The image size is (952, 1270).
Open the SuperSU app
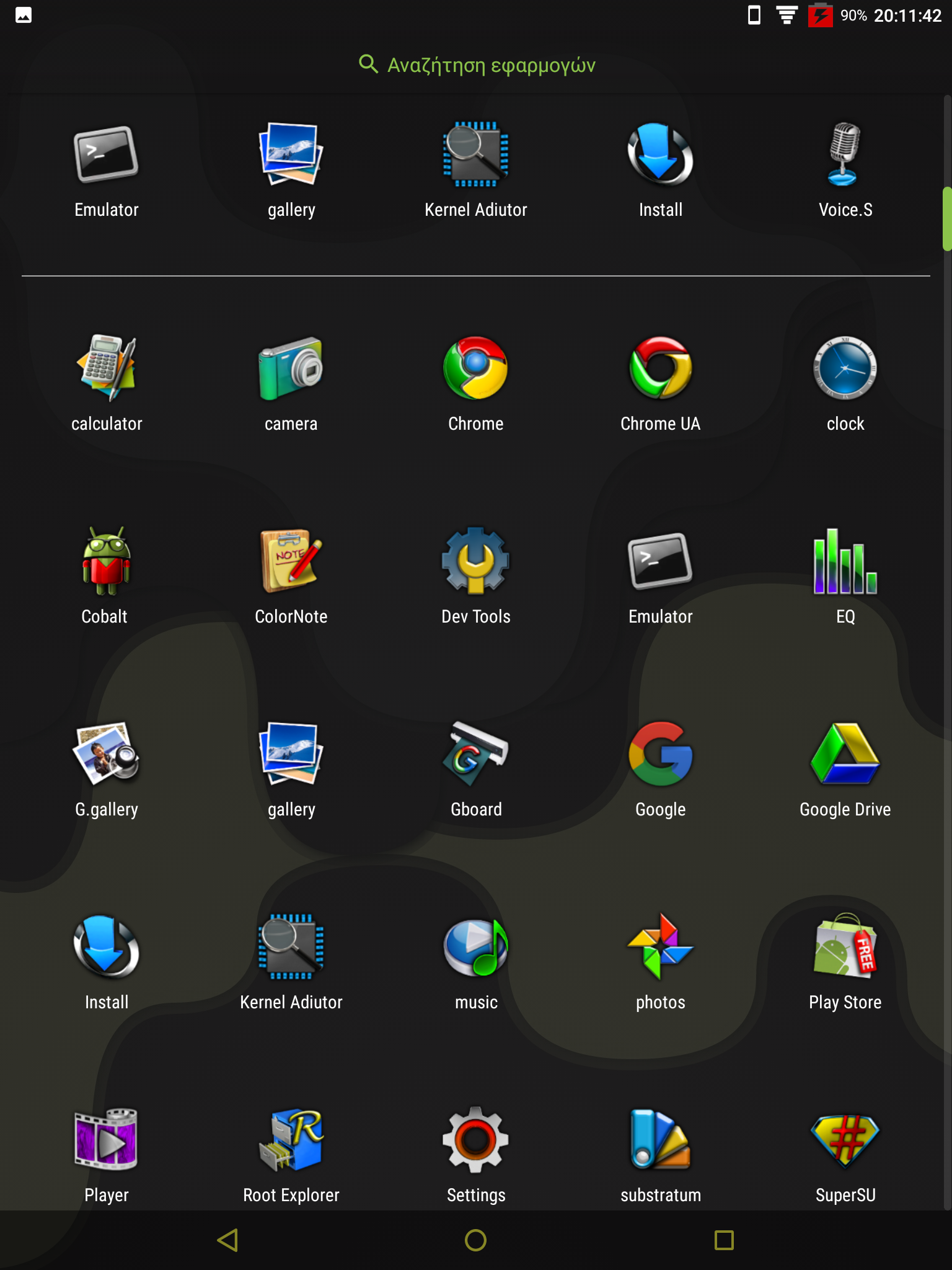[x=845, y=1155]
